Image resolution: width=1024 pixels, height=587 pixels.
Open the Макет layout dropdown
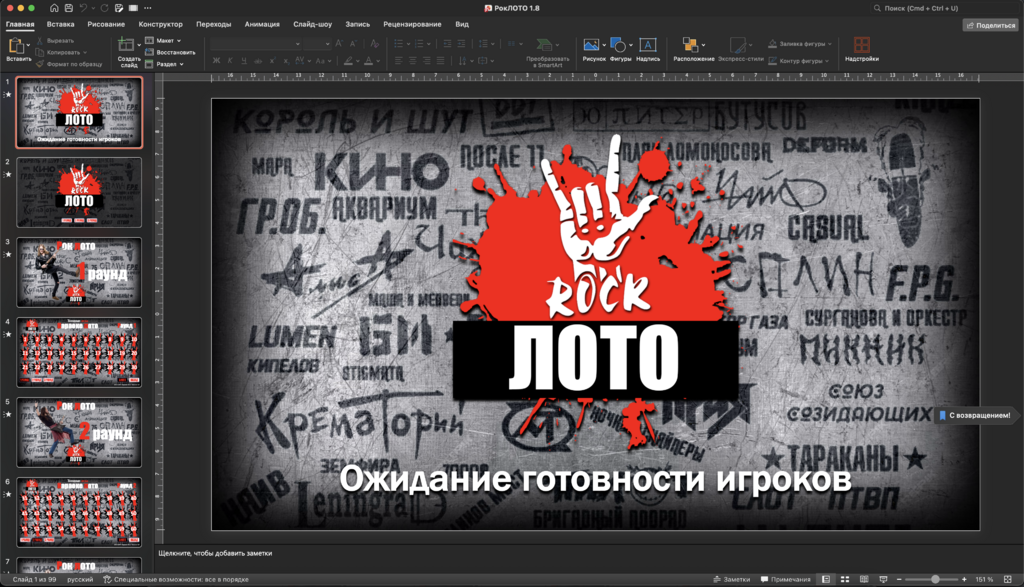(x=163, y=40)
